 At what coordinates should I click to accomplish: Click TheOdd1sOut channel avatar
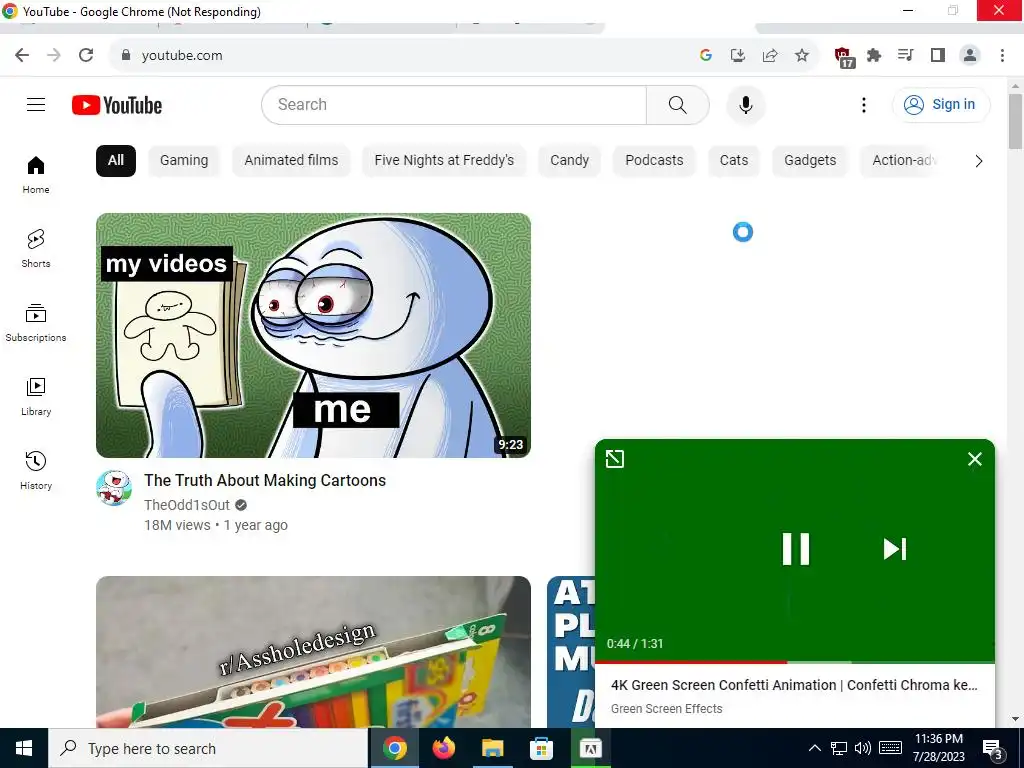pos(114,488)
